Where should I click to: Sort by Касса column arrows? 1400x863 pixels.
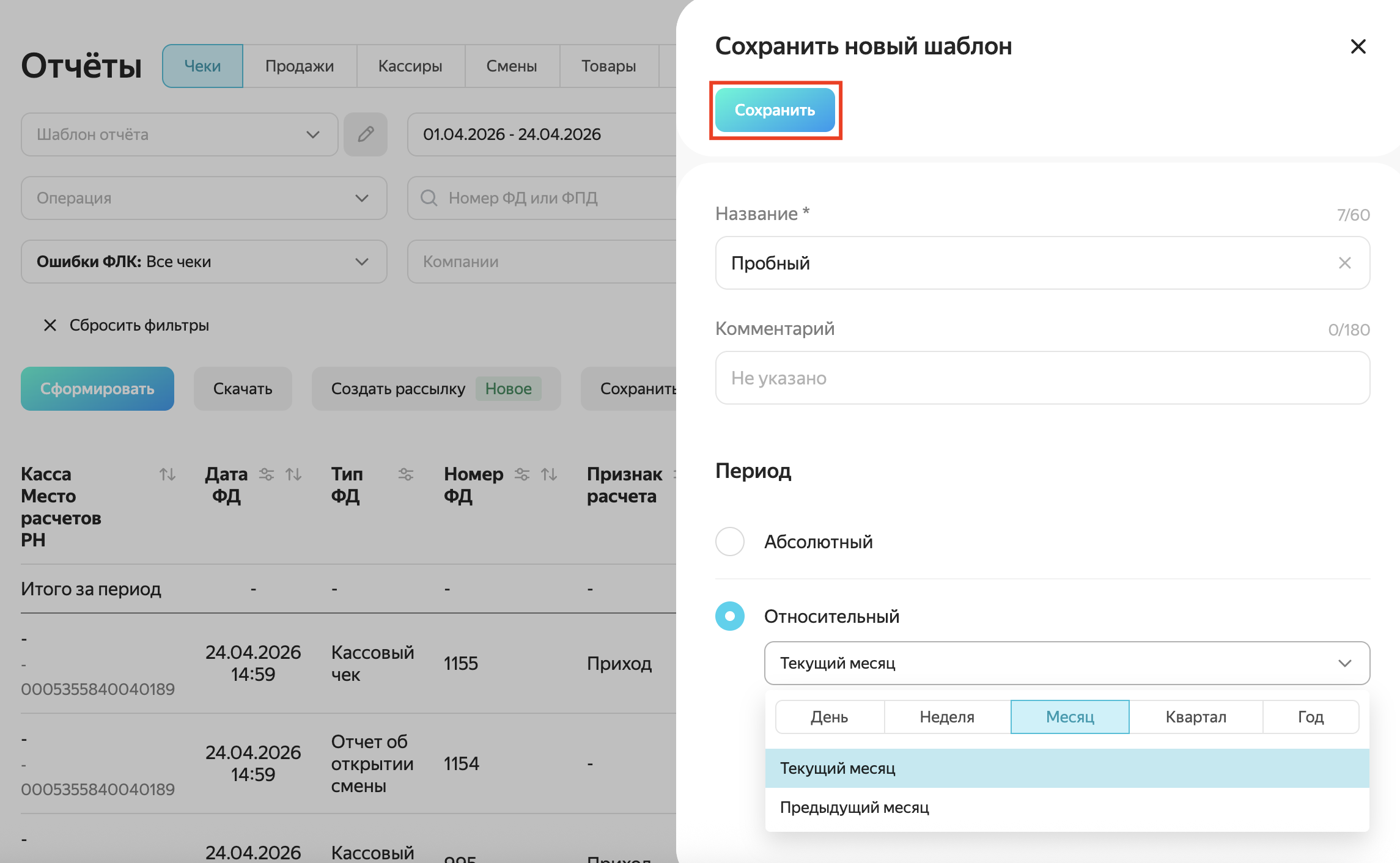click(x=168, y=474)
